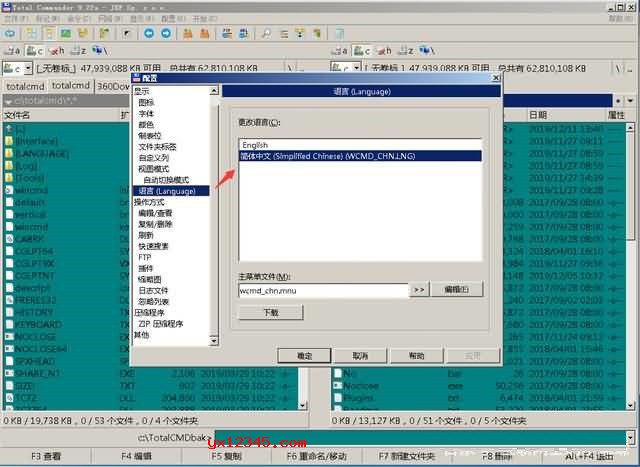Click the green thumbnail view toolbar icon

tap(66, 33)
